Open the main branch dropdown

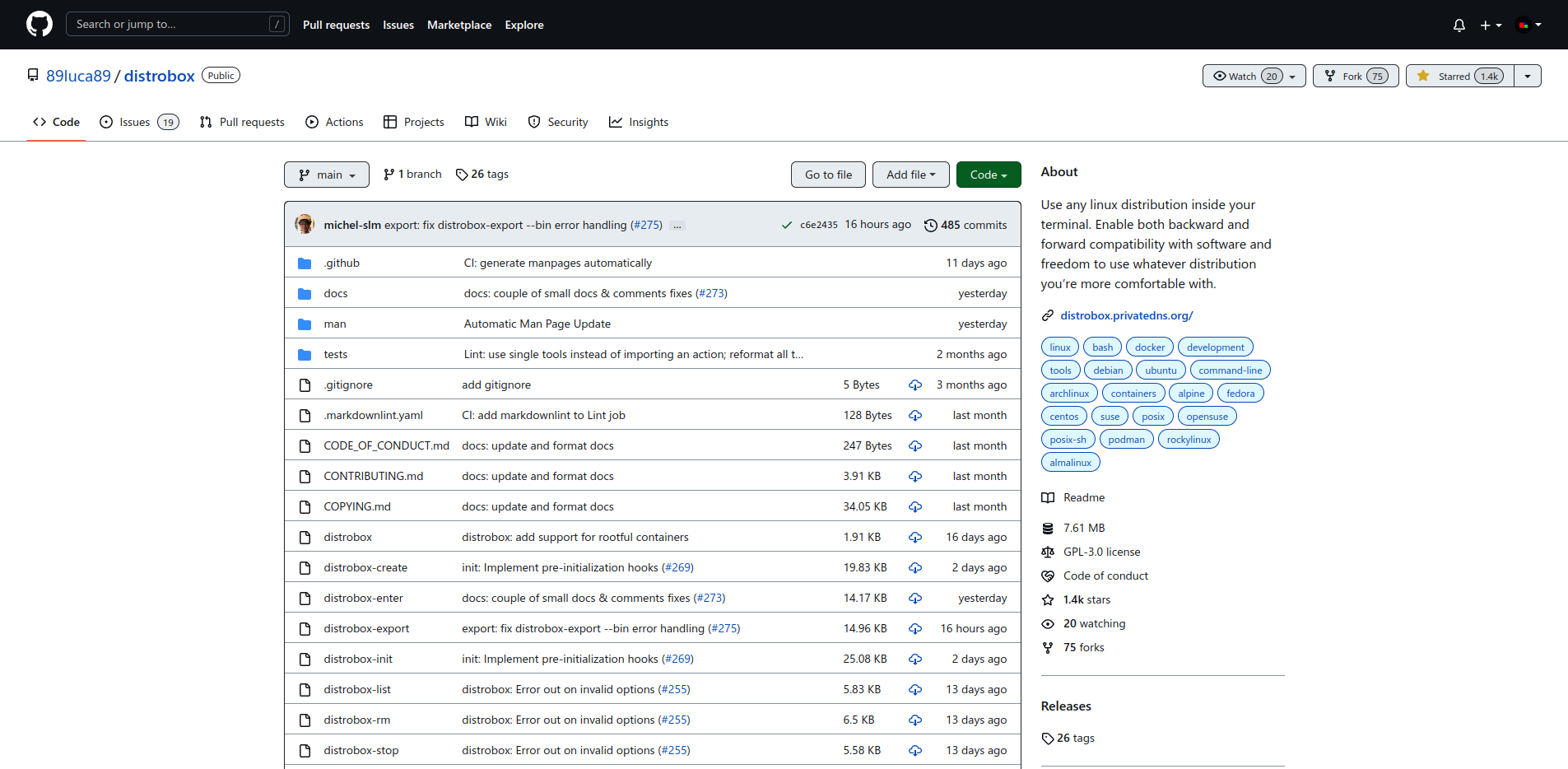[326, 174]
